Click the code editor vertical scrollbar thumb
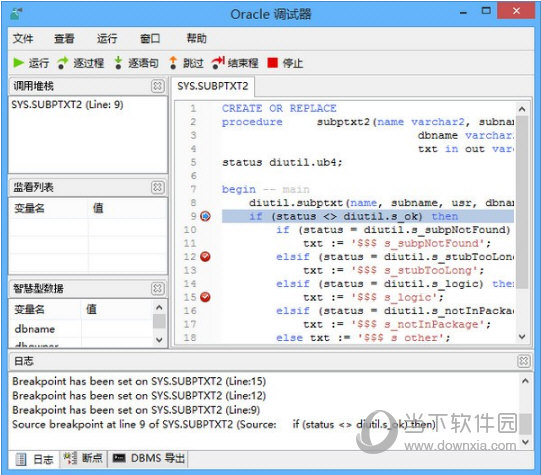The width and height of the screenshot is (541, 475). (x=522, y=202)
